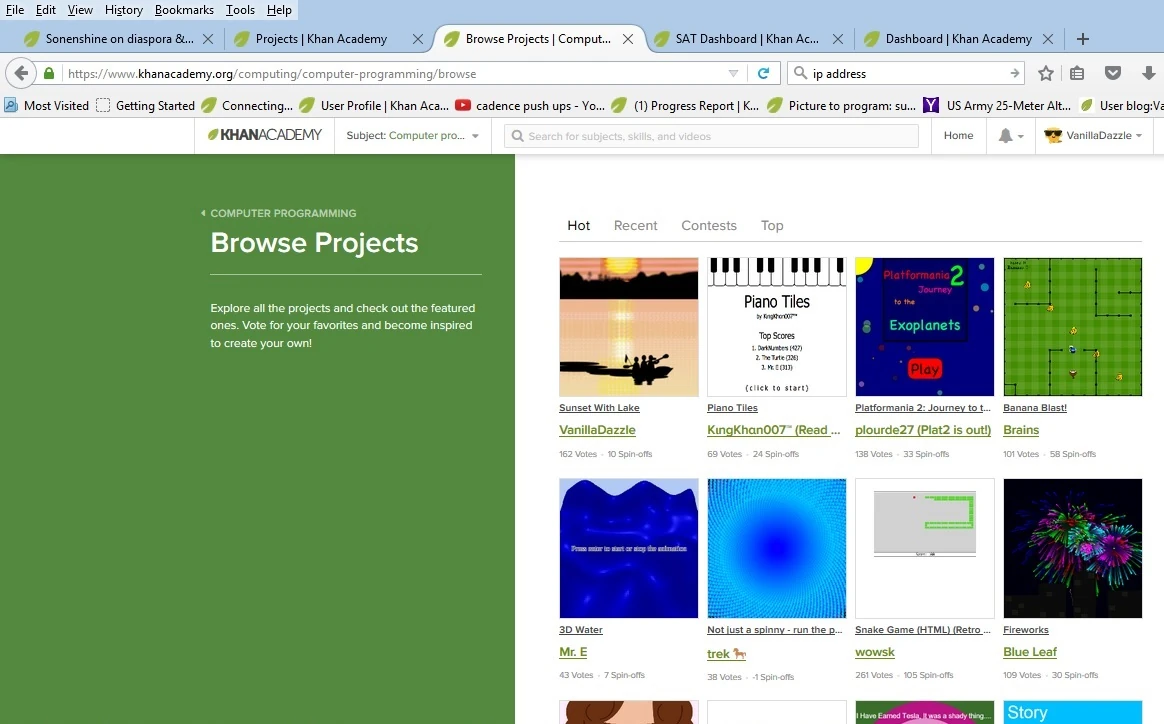Viewport: 1164px width, 724px height.
Task: Click the green padlock site security icon
Action: pos(49,74)
